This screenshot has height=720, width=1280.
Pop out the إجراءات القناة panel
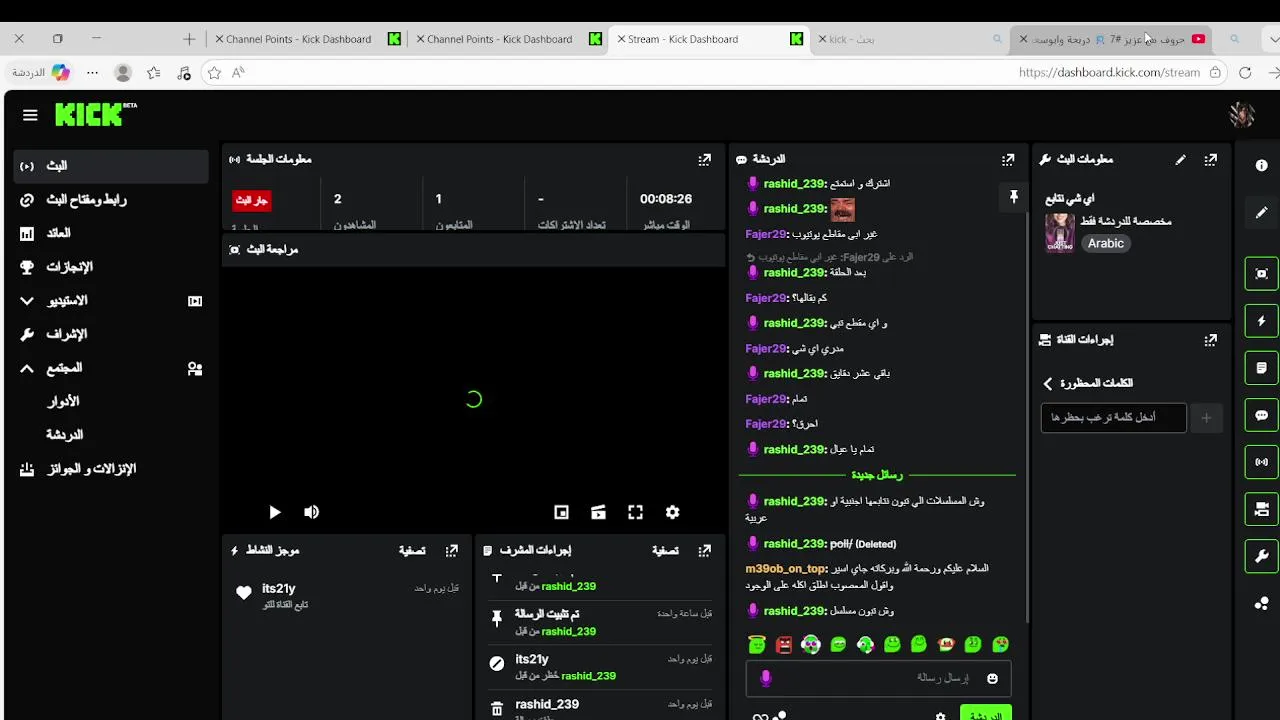click(1211, 340)
